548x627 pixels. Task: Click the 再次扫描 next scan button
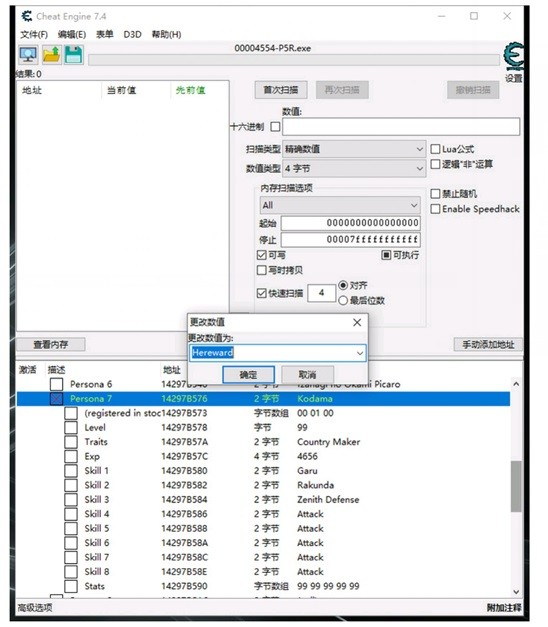342,90
